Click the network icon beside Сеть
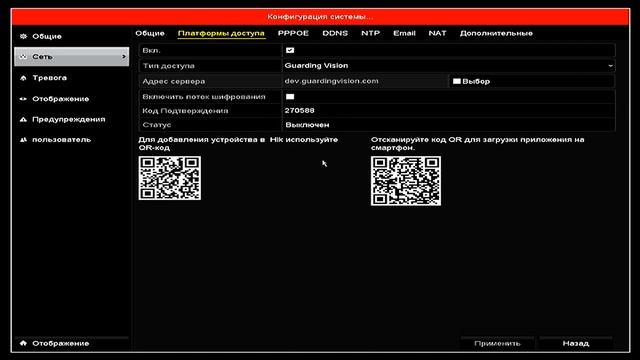Image resolution: width=640 pixels, height=360 pixels. (23, 57)
